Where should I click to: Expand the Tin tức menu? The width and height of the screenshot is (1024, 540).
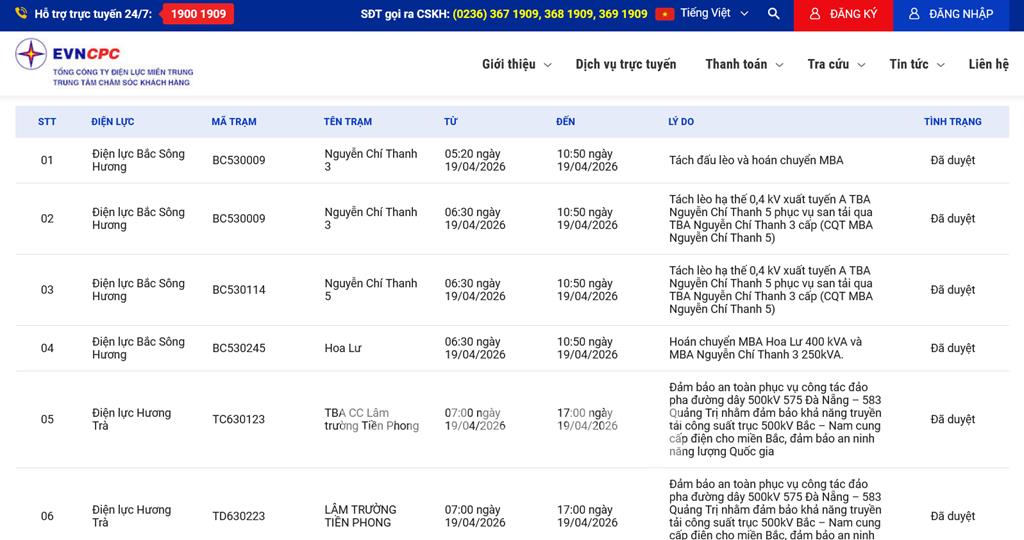(916, 64)
